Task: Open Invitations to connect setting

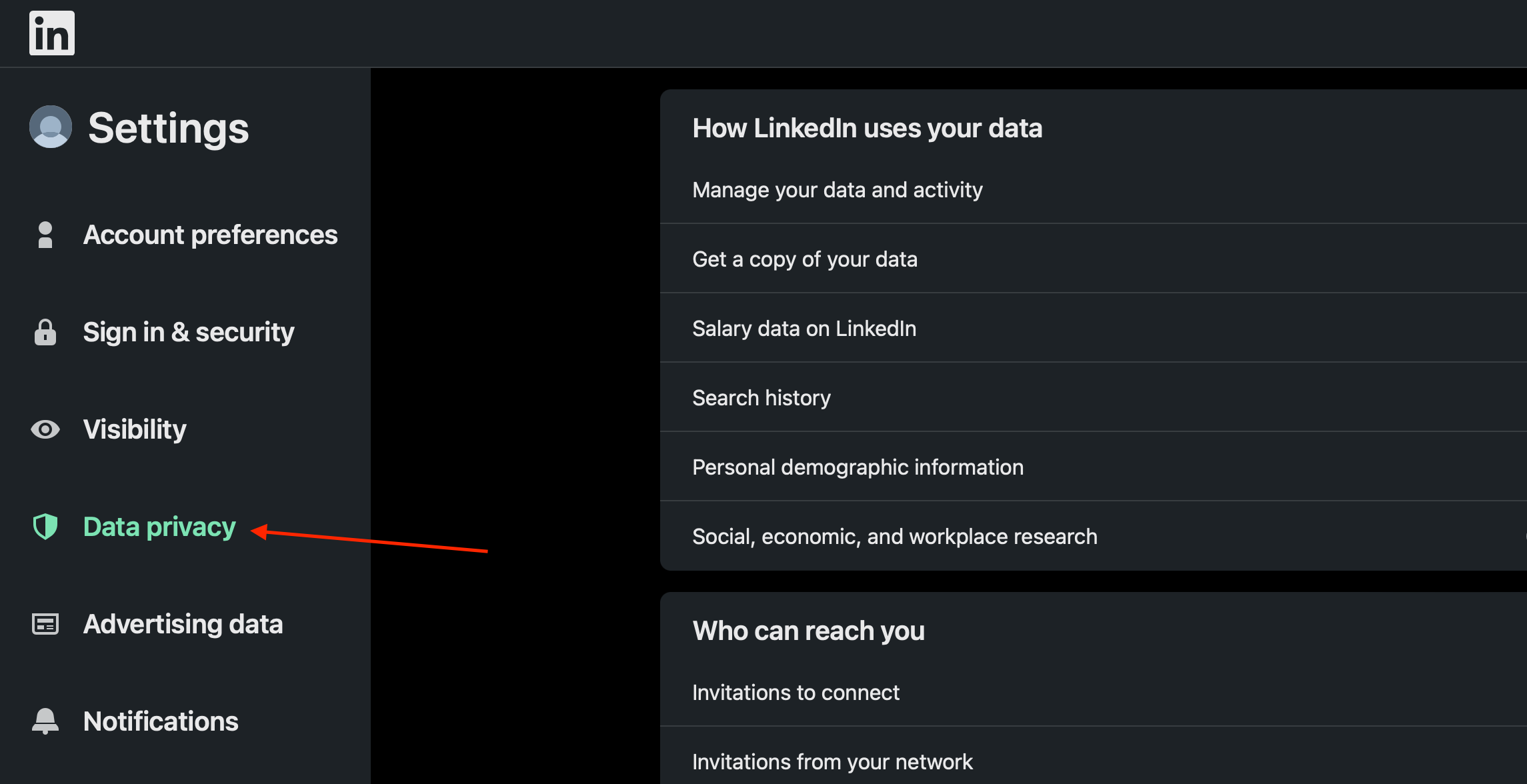Action: coord(1094,693)
